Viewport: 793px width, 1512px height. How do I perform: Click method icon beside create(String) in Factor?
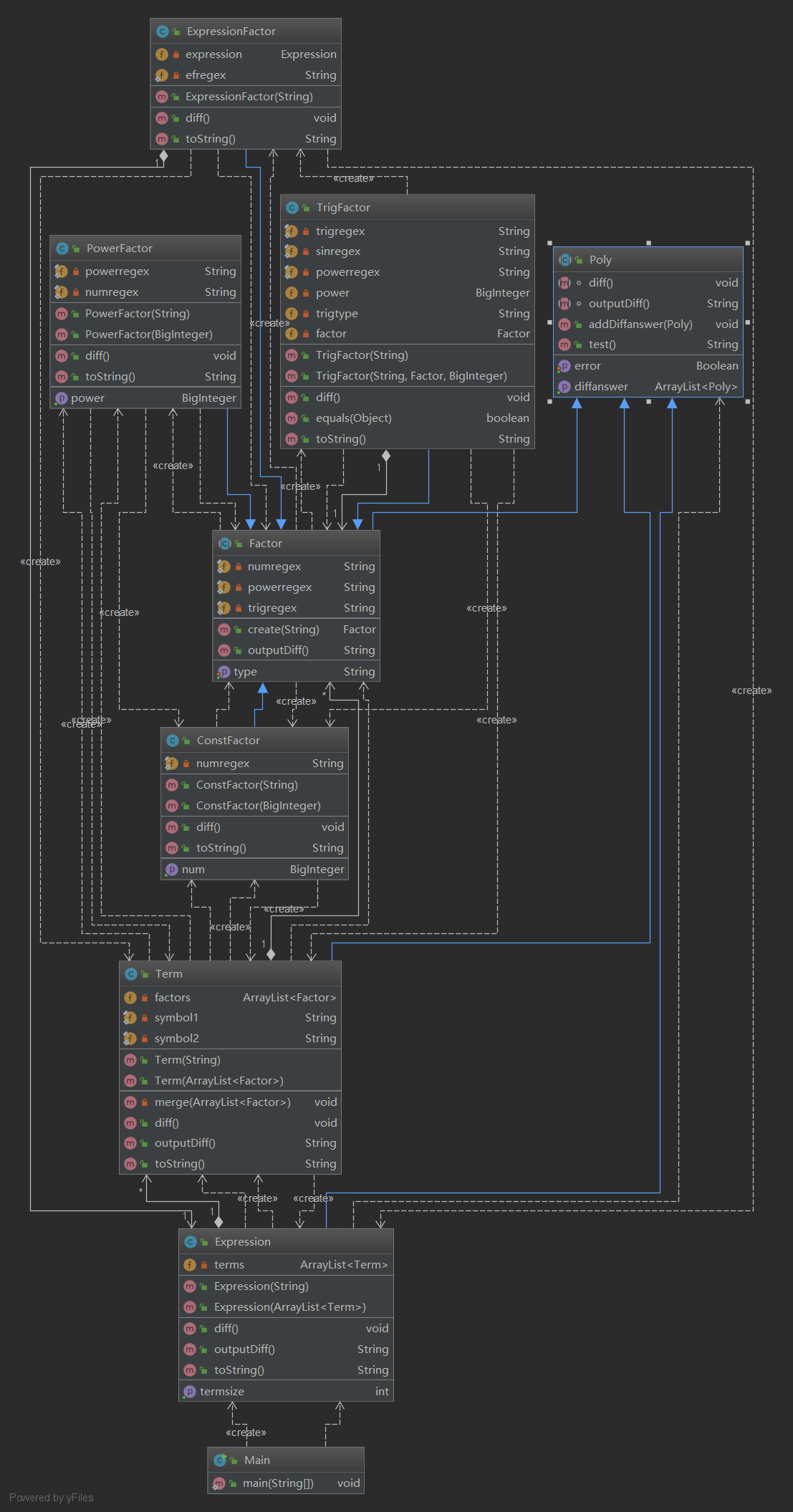(x=224, y=630)
